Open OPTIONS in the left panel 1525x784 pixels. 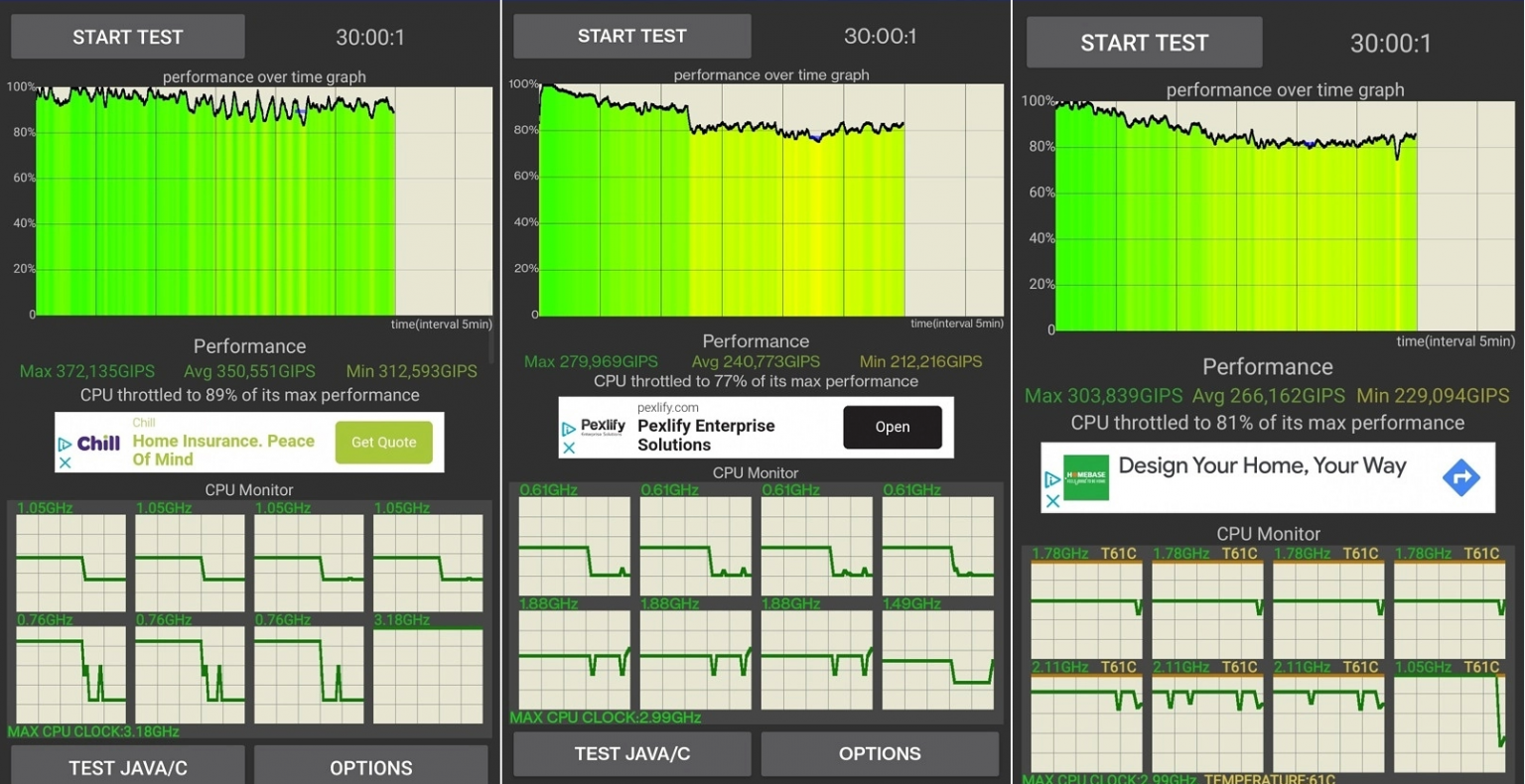pos(370,766)
